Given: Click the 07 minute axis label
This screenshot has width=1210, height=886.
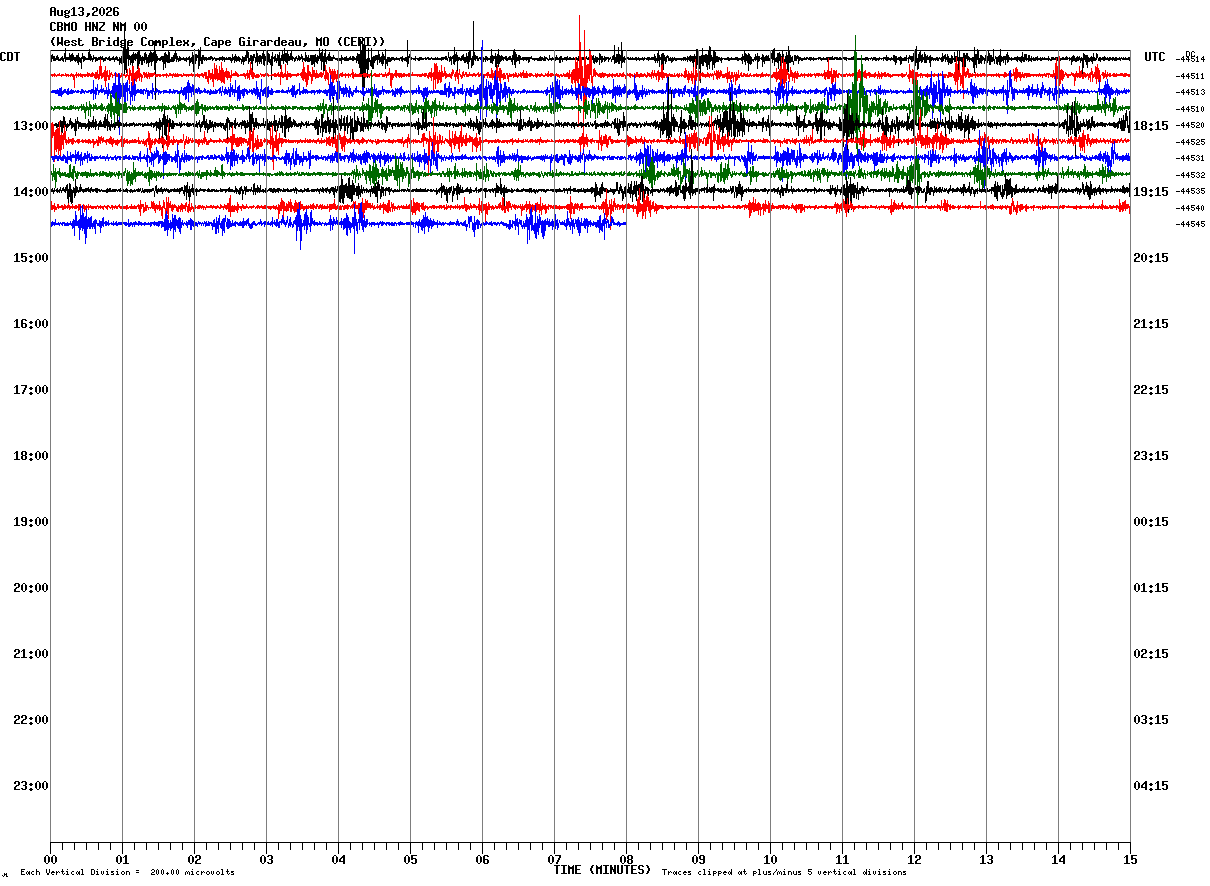Looking at the screenshot, I should pos(554,860).
